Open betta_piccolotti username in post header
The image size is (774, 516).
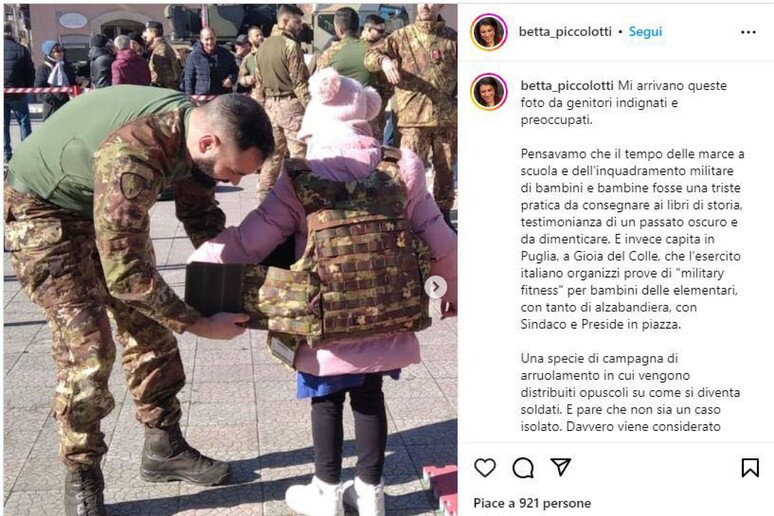565,32
